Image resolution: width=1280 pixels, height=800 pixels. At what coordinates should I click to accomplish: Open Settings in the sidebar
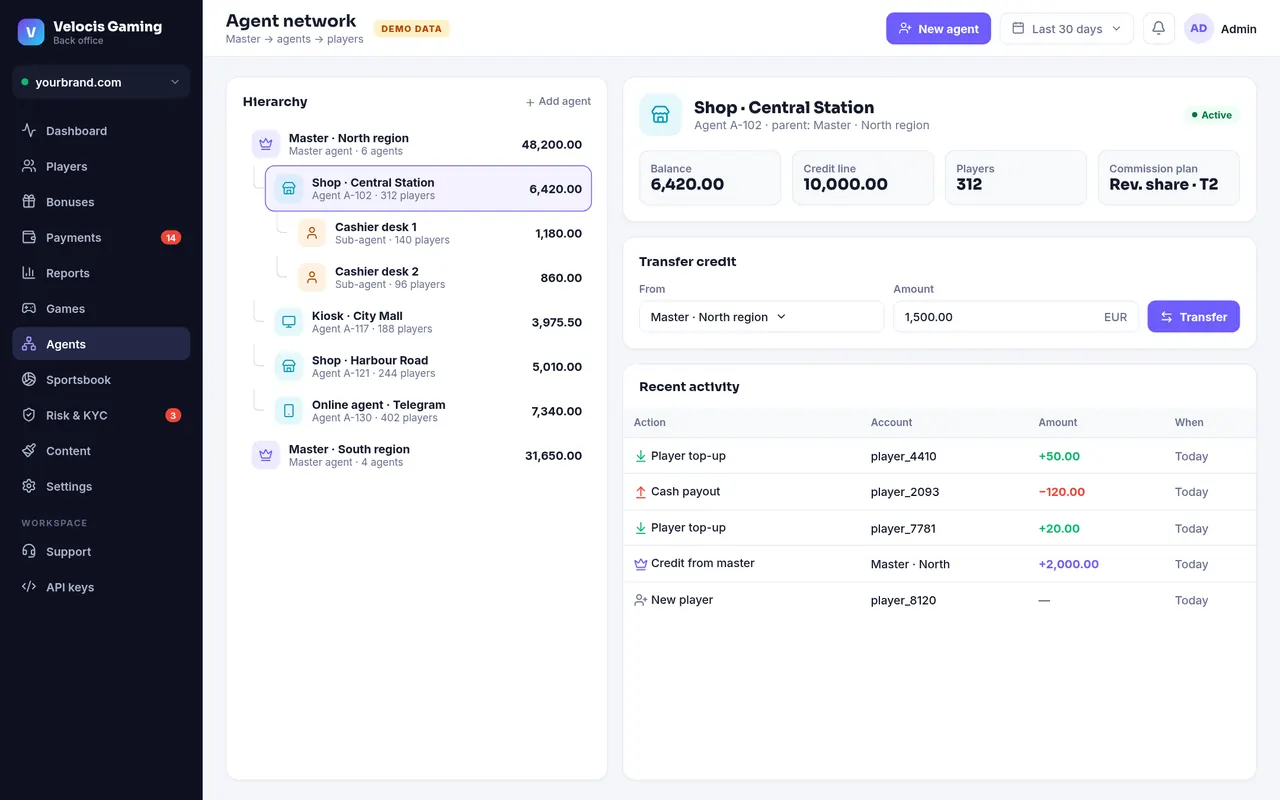point(101,486)
